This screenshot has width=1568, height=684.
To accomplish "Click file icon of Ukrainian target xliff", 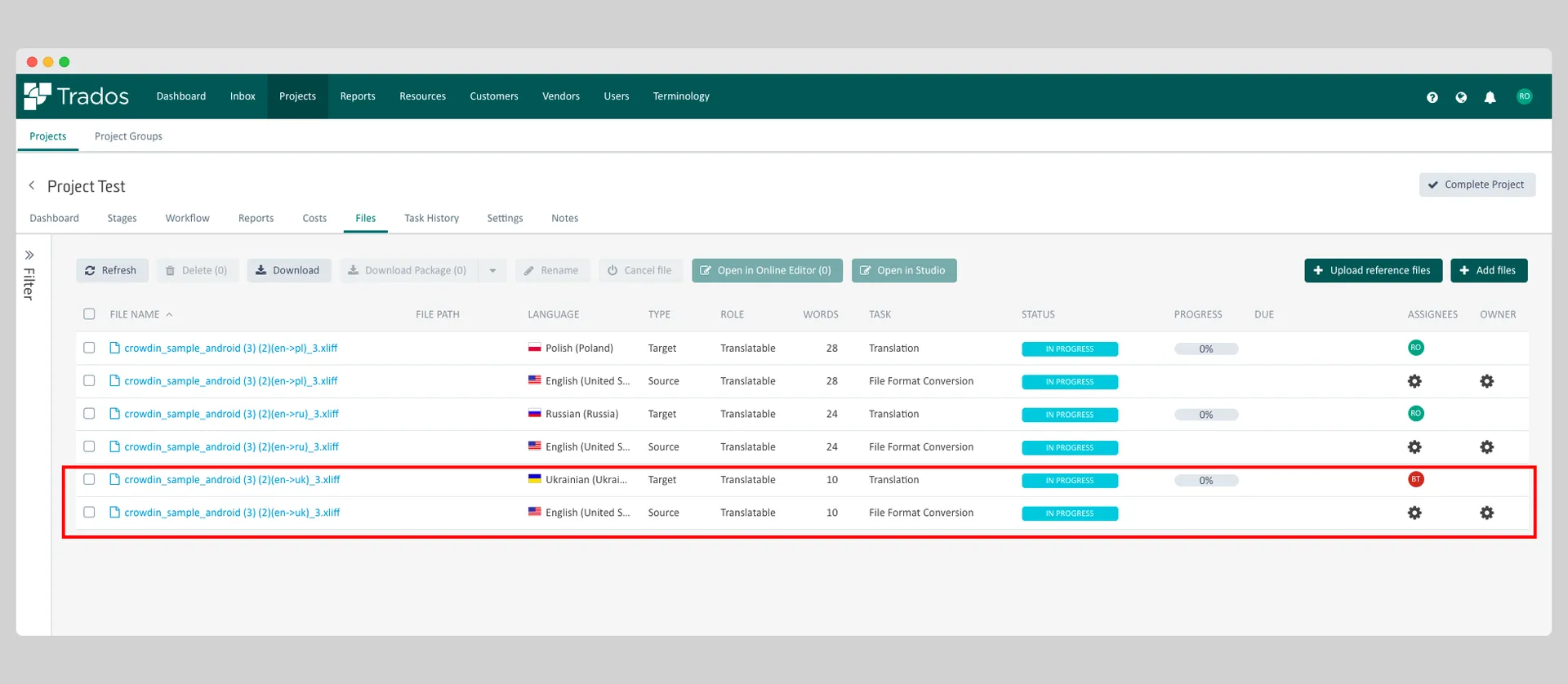I will point(115,479).
